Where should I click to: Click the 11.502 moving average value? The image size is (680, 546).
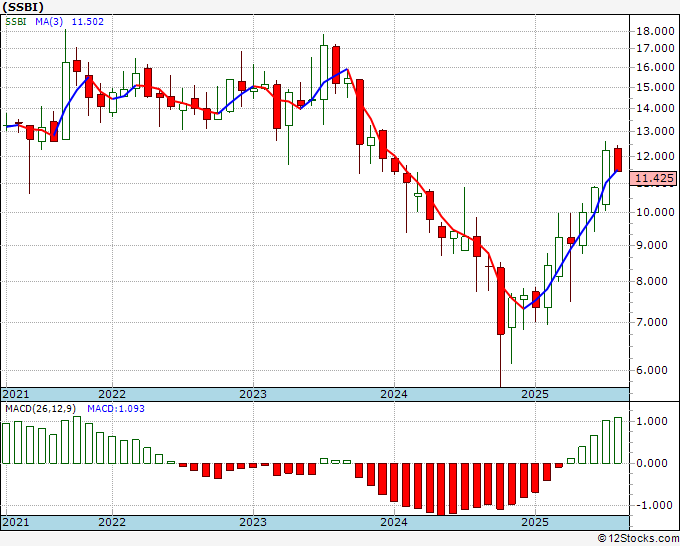pyautogui.click(x=88, y=21)
